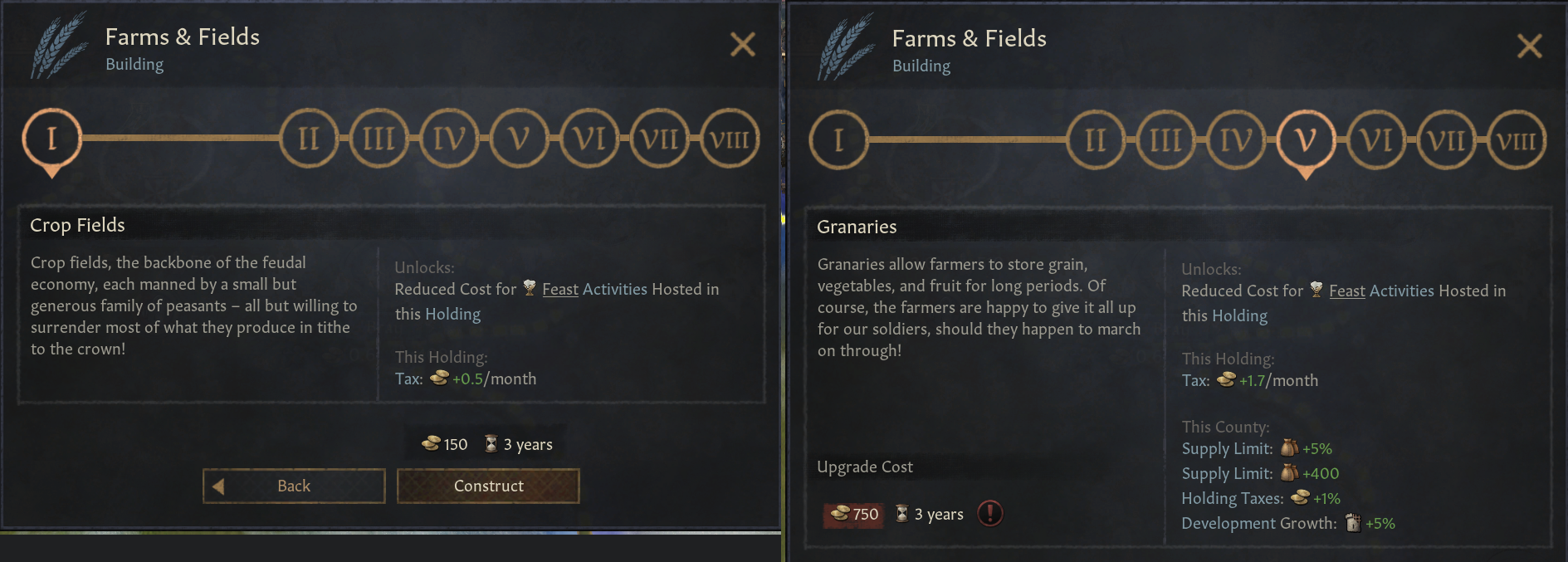Viewport: 1568px width, 562px height.
Task: Close the right Farms & Fields window
Action: [1529, 46]
